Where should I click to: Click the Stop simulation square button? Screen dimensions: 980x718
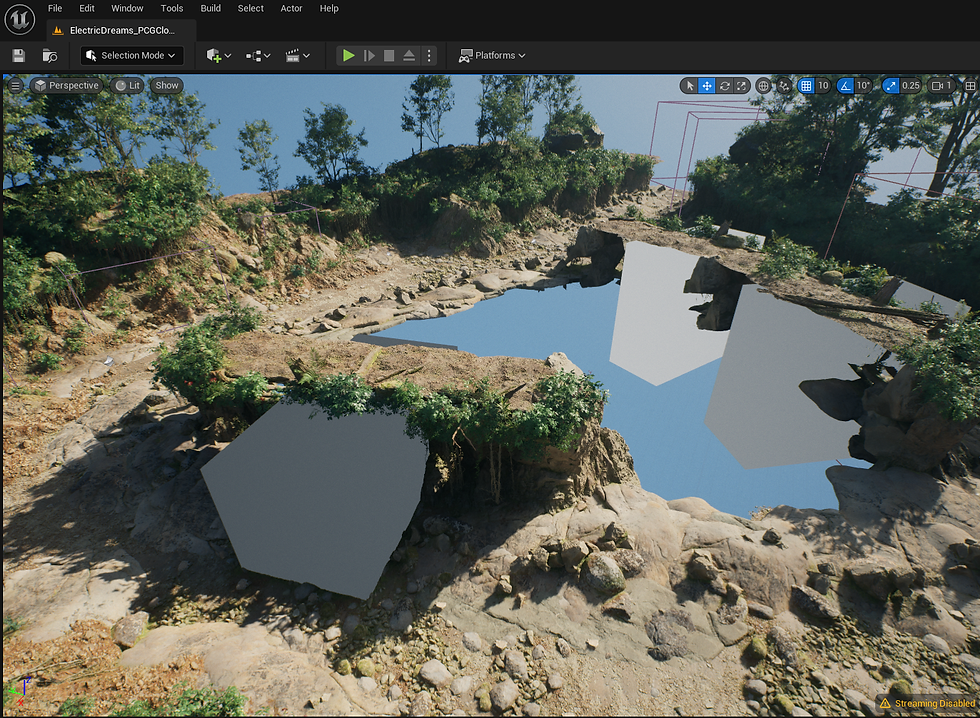(389, 56)
